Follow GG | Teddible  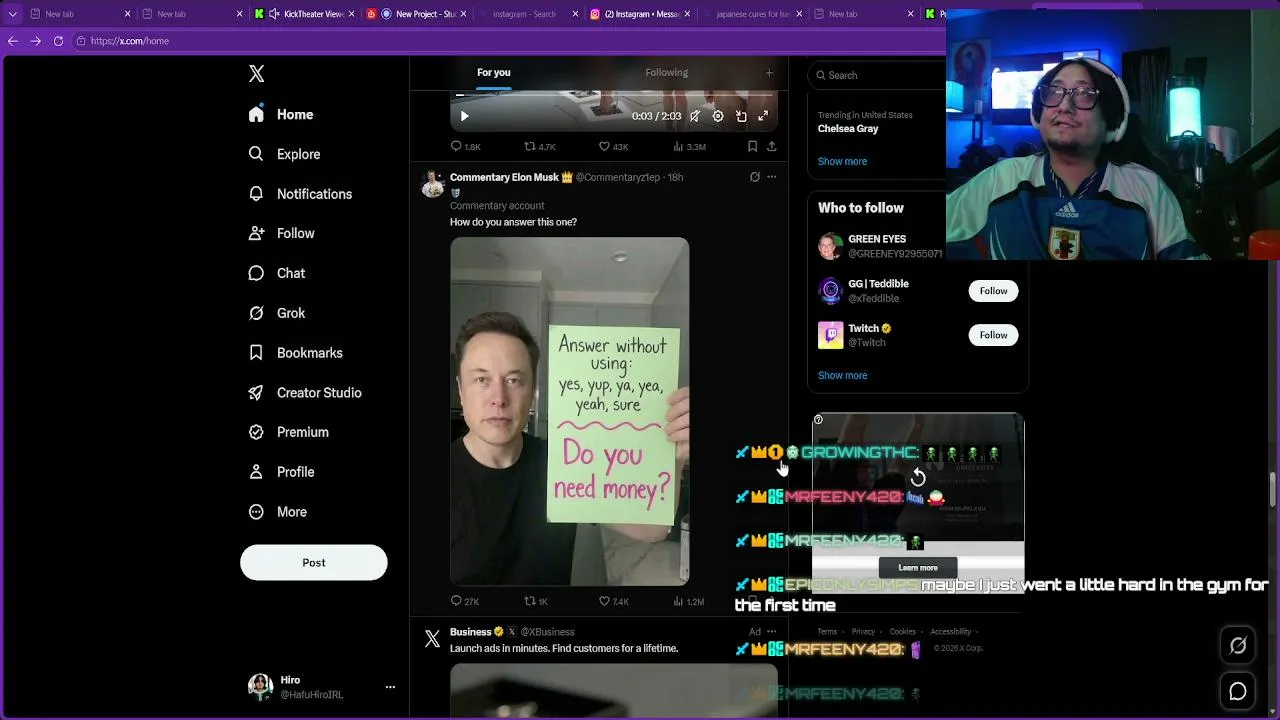coord(993,291)
